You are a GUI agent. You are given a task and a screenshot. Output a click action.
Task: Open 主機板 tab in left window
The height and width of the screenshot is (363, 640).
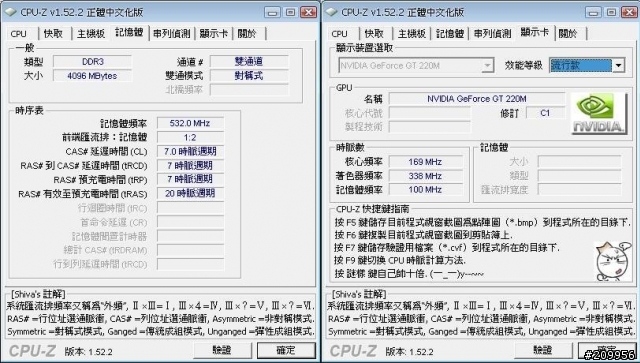[91, 34]
